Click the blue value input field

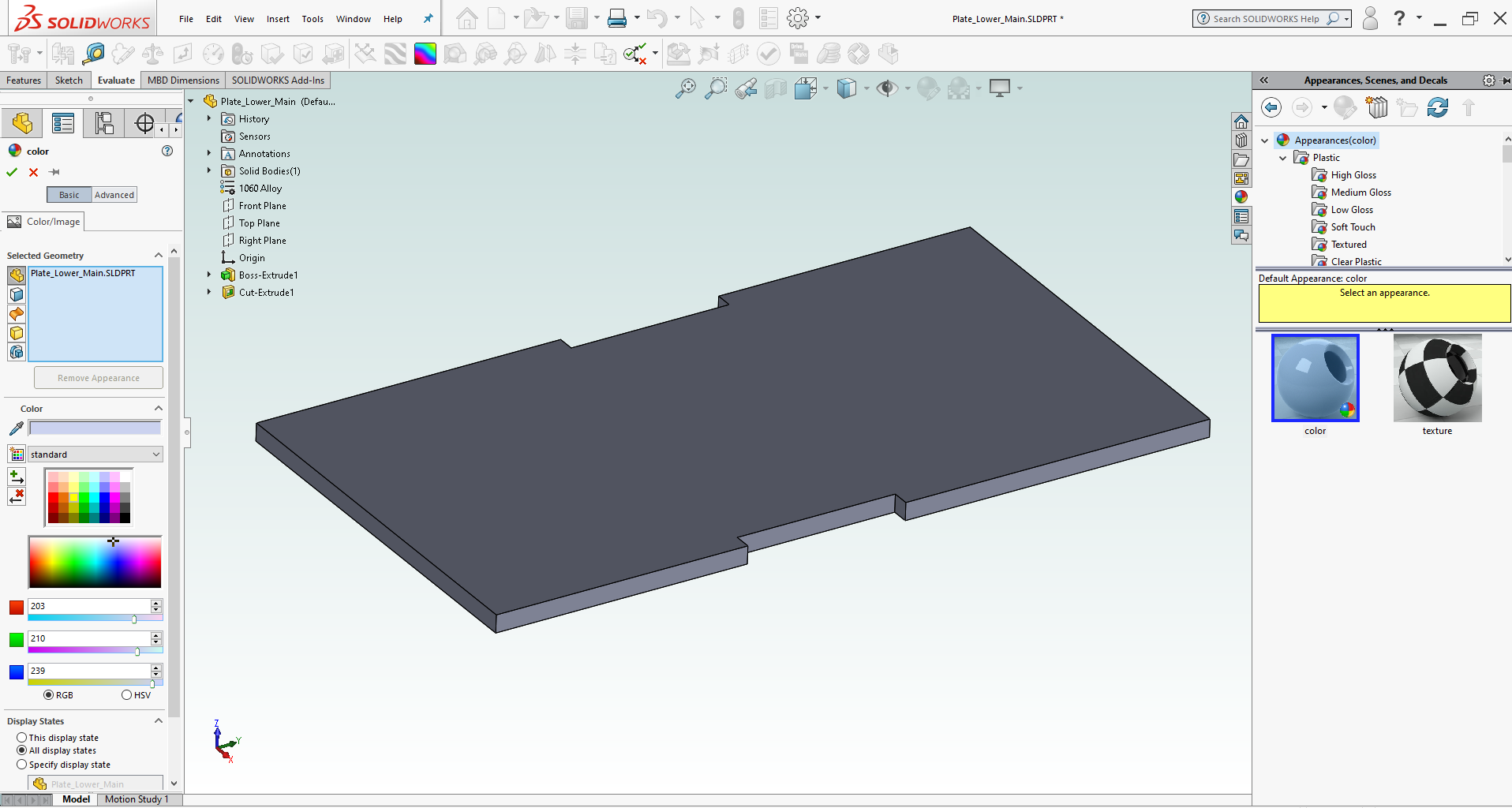(90, 671)
